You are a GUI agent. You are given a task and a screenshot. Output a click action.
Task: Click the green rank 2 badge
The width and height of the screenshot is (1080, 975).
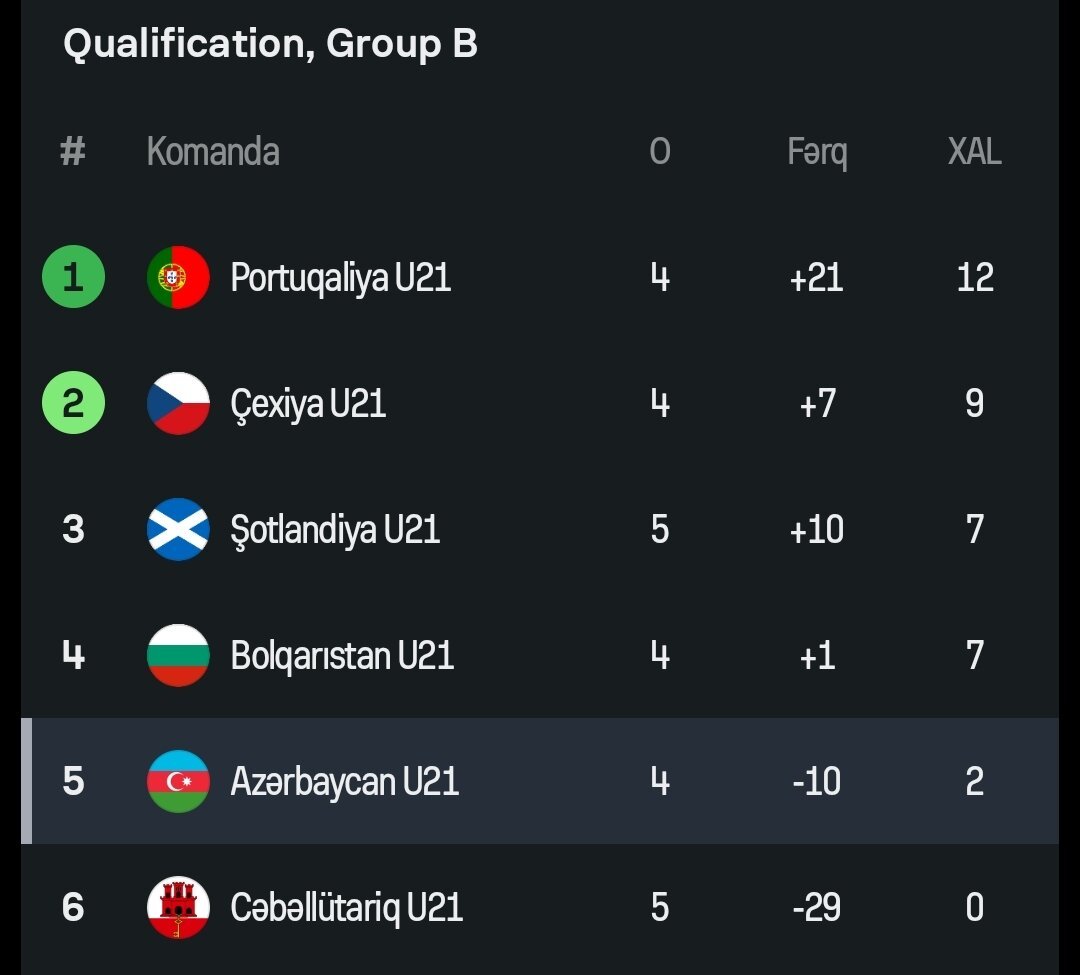[73, 403]
